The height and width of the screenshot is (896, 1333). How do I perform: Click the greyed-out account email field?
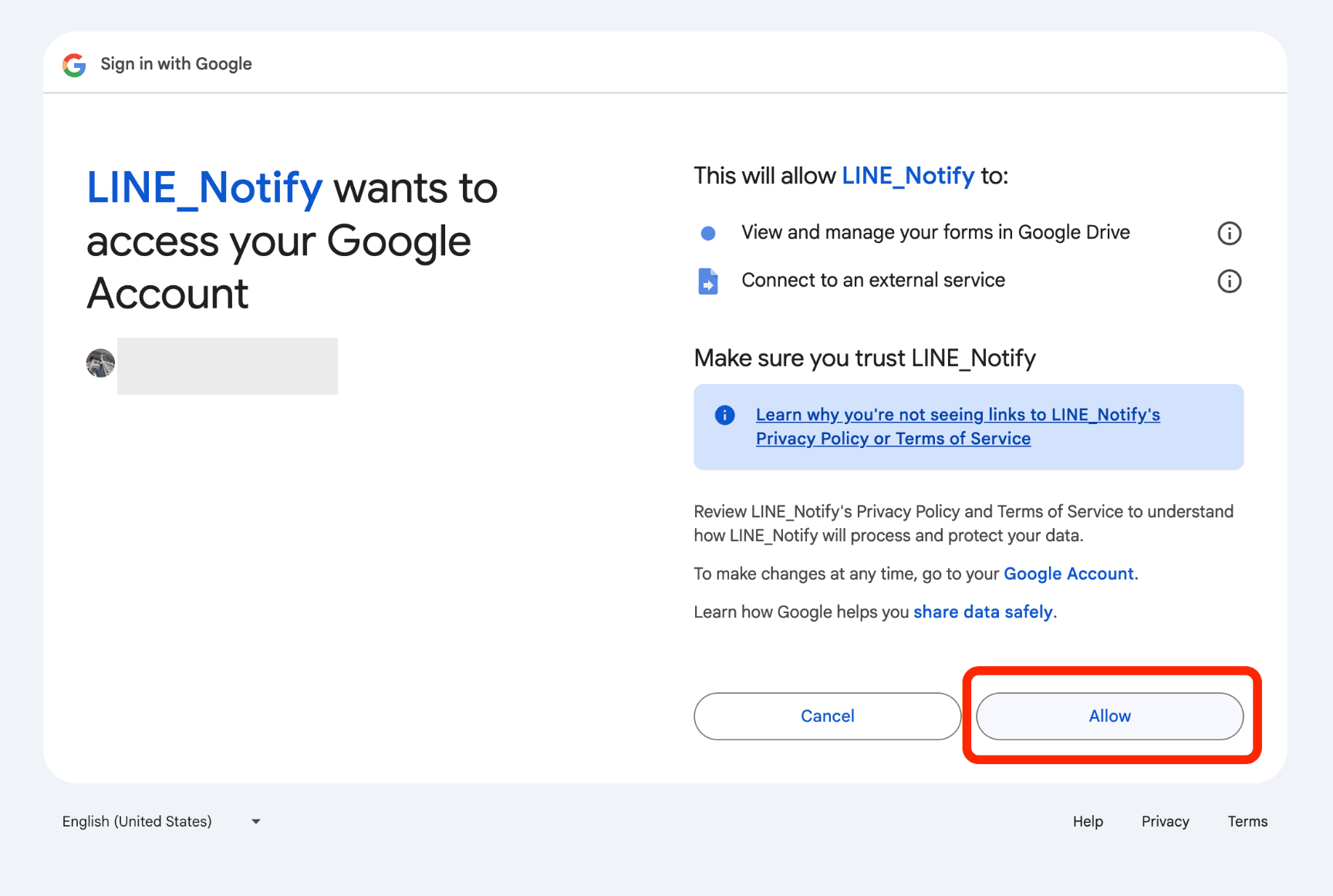pos(228,366)
